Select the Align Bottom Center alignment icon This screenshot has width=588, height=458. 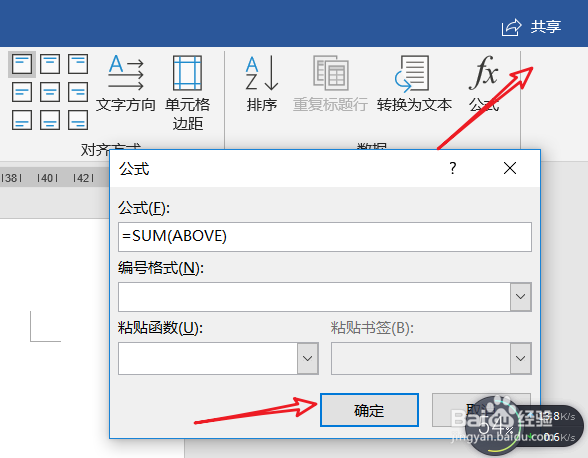(50, 120)
